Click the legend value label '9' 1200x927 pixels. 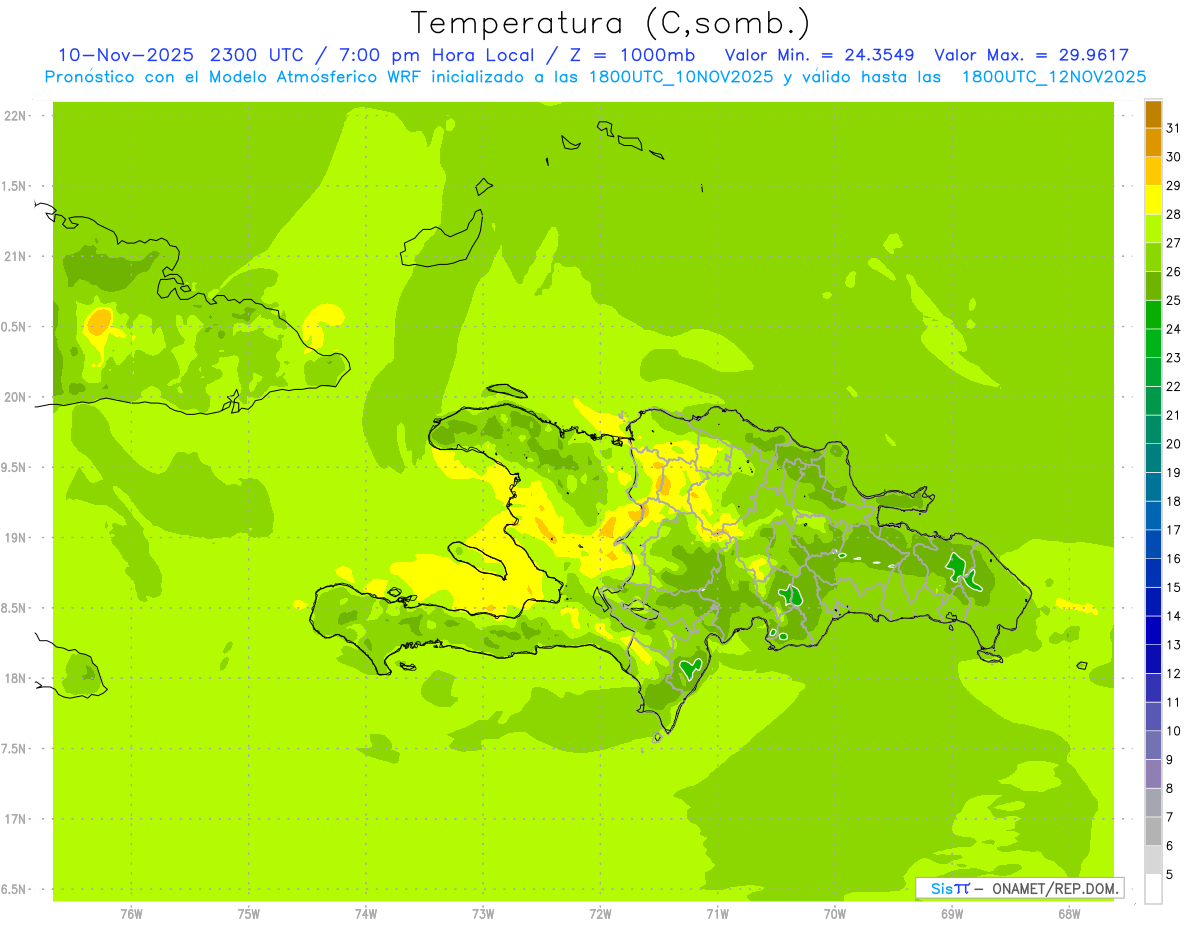tap(1169, 760)
